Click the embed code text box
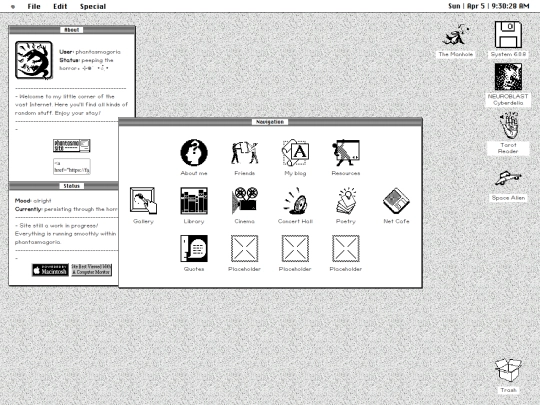Viewport: 540px width, 405px height. point(72,166)
